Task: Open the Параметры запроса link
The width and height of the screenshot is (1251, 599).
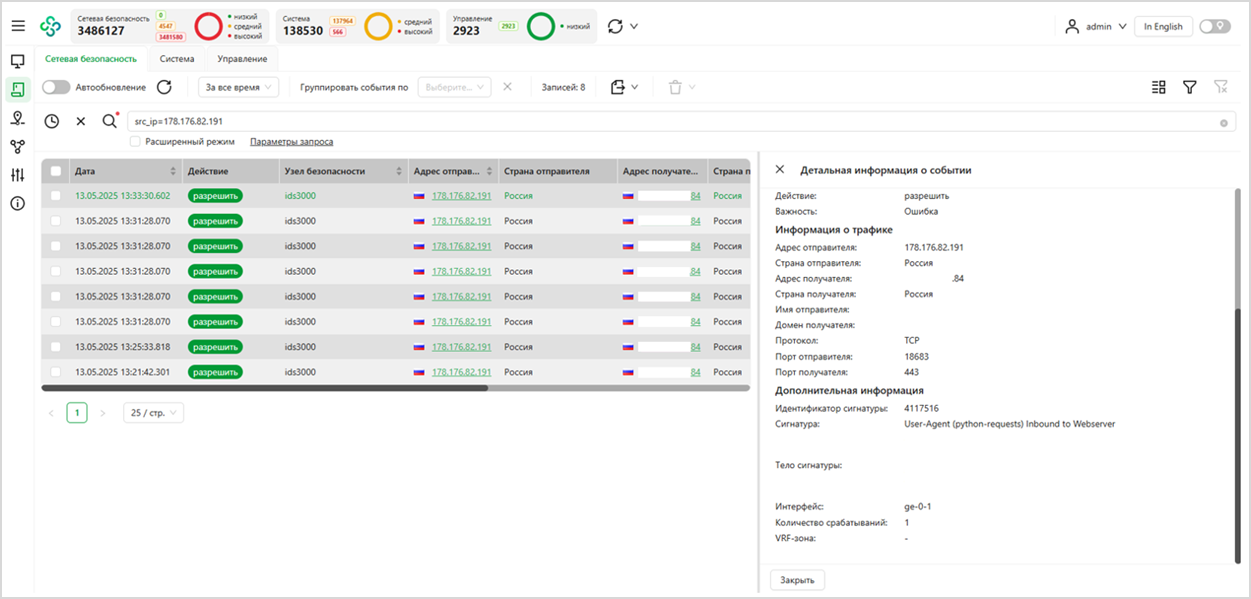Action: (291, 142)
